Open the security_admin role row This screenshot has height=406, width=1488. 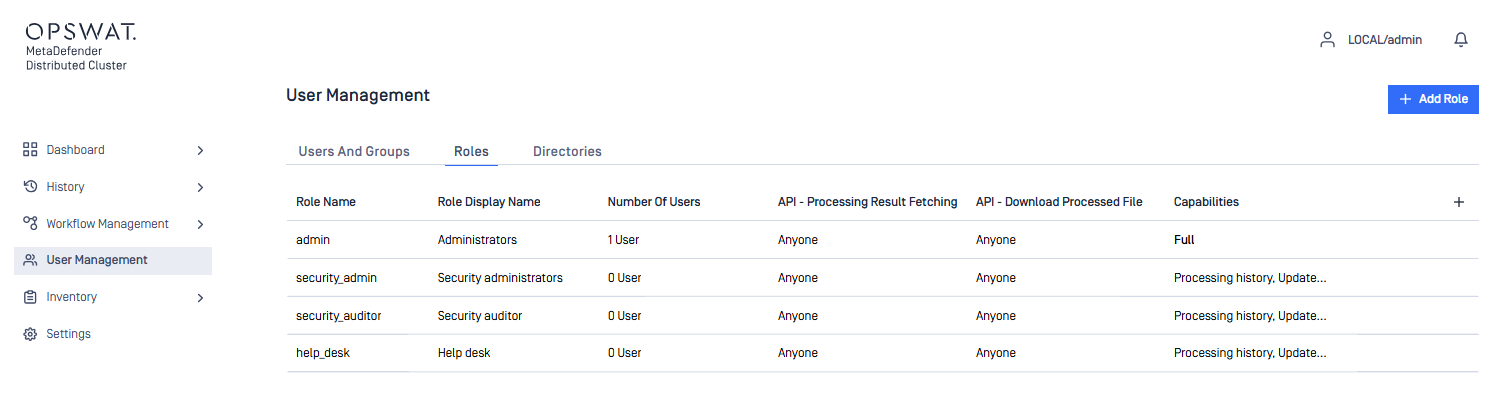pyautogui.click(x=336, y=278)
